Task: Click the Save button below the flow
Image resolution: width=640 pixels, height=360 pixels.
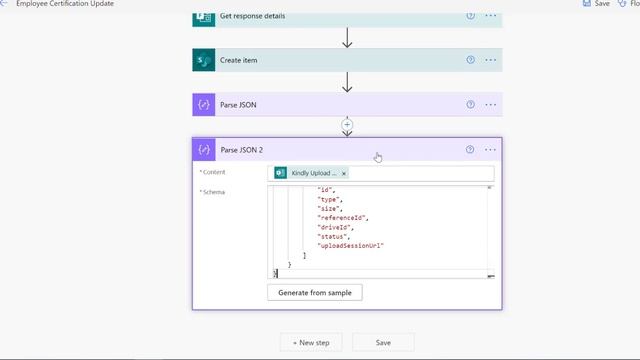Action: (x=383, y=343)
